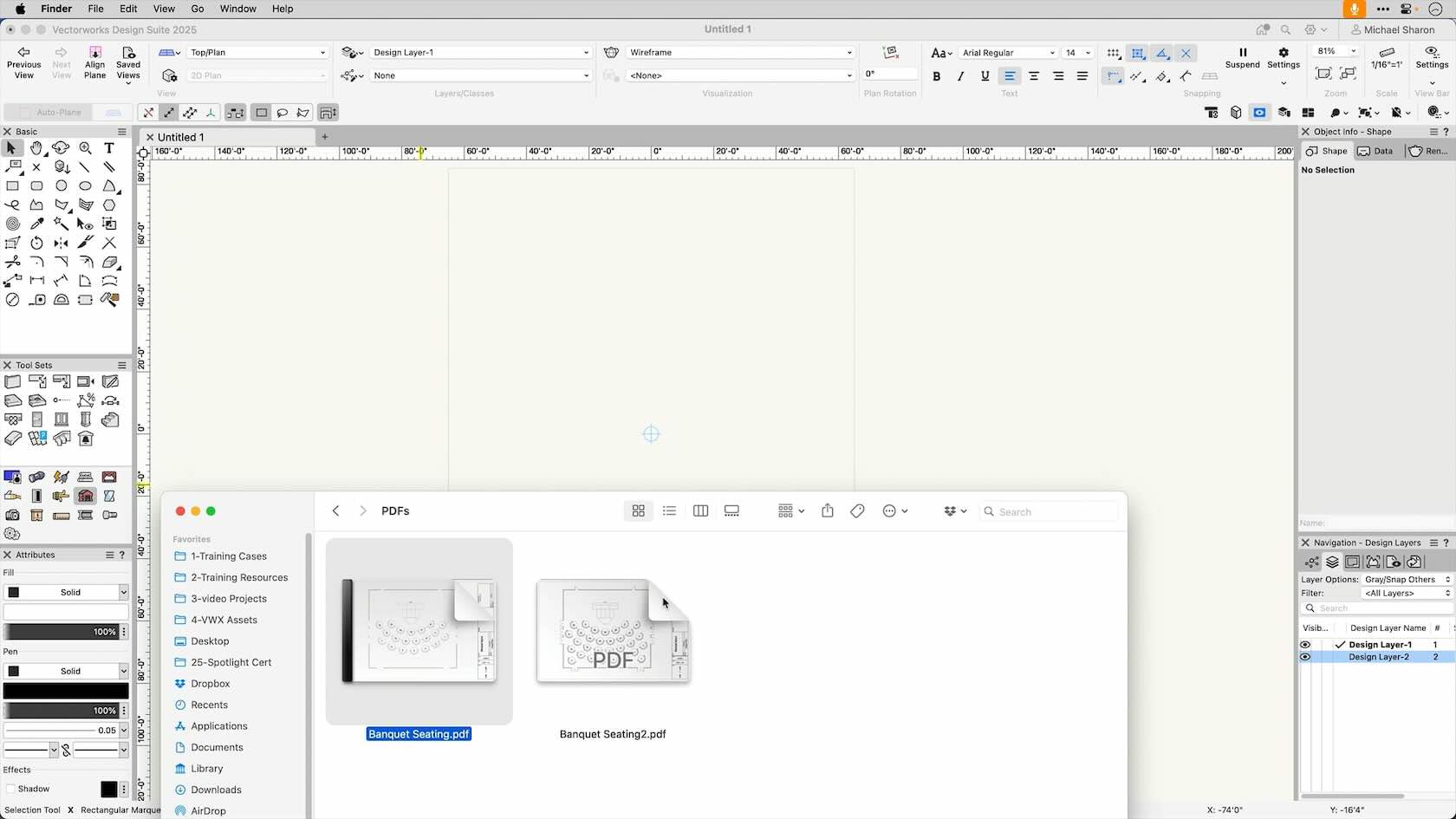Switch to the Data tab in Object Info
This screenshot has width=1456, height=819.
coord(1376,151)
